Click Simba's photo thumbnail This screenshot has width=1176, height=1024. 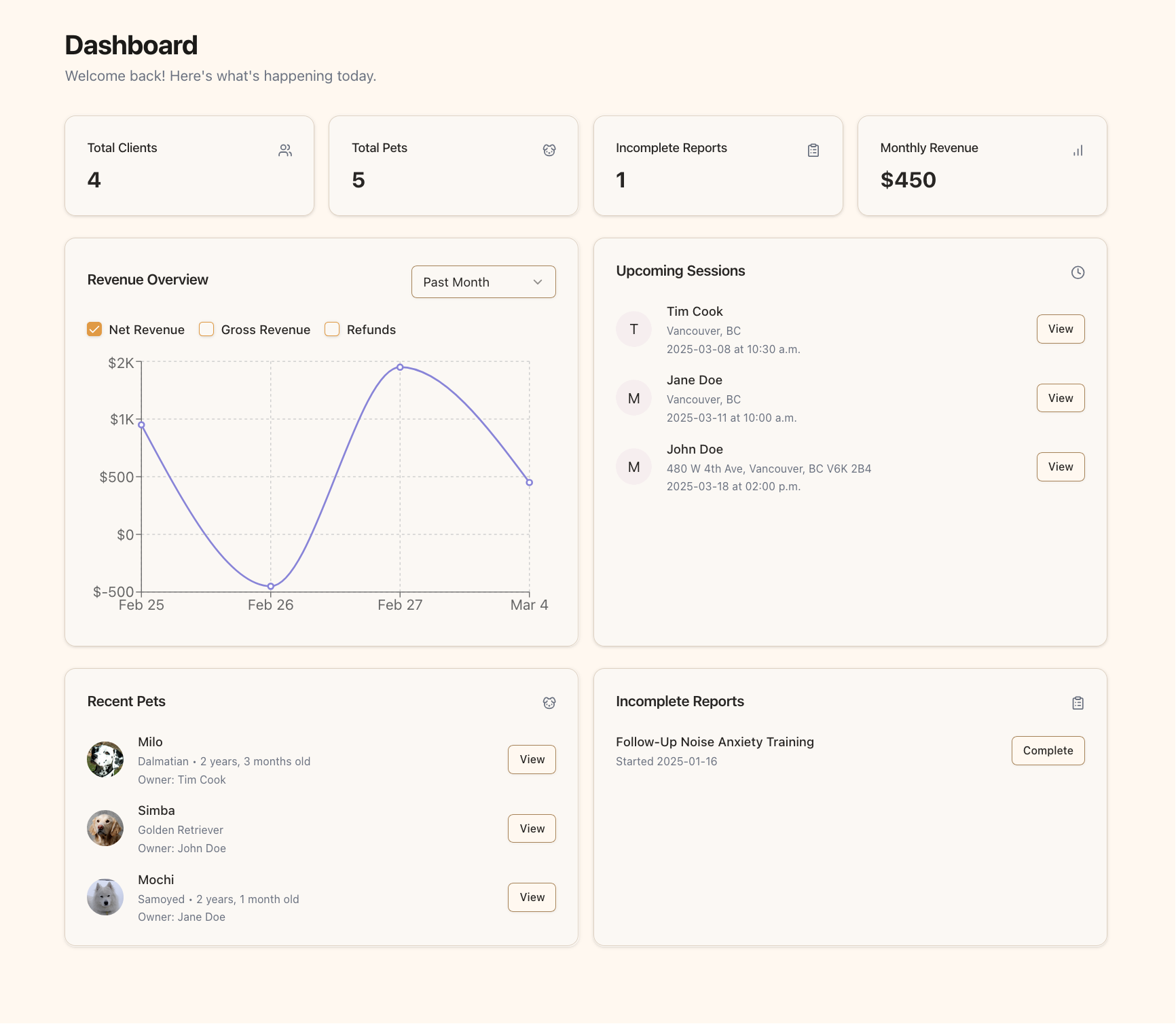coord(105,828)
